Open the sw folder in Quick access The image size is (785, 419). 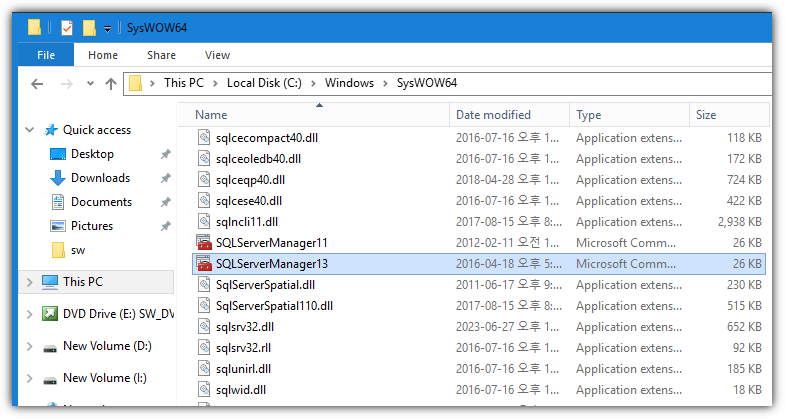pyautogui.click(x=78, y=250)
